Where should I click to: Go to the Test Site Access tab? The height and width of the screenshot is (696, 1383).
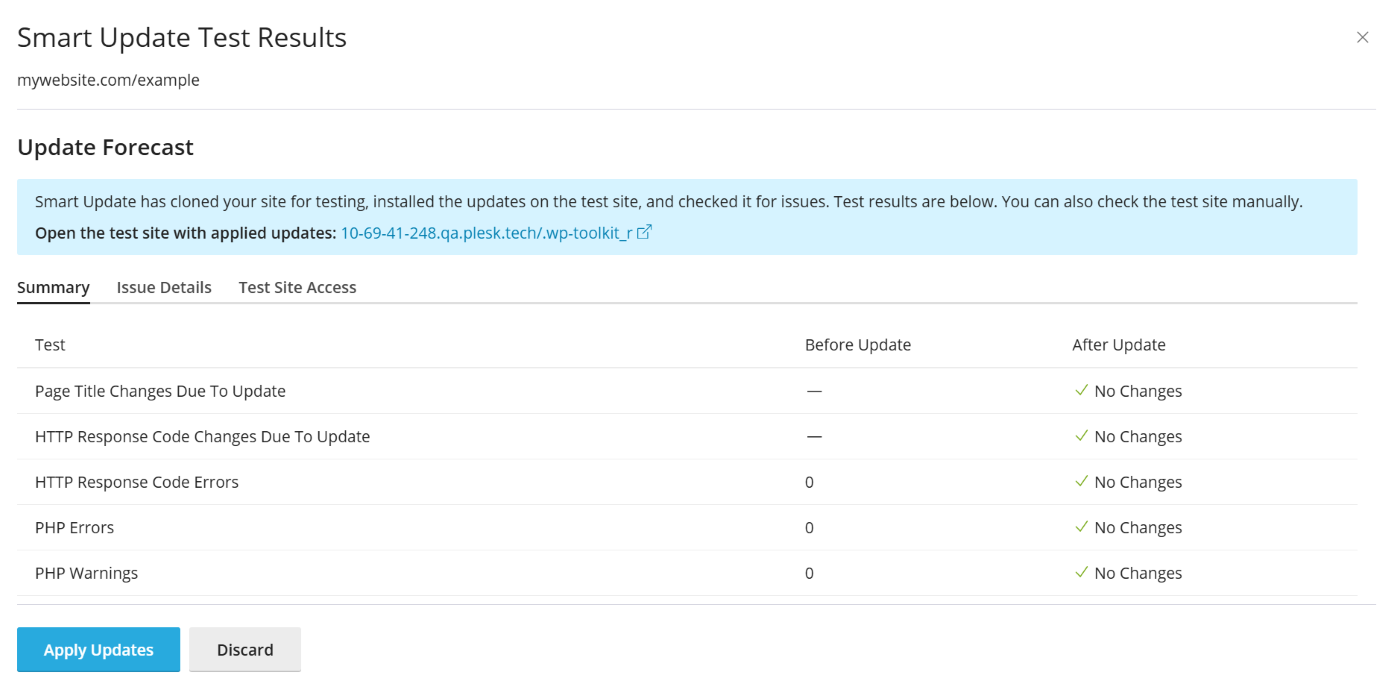point(297,288)
